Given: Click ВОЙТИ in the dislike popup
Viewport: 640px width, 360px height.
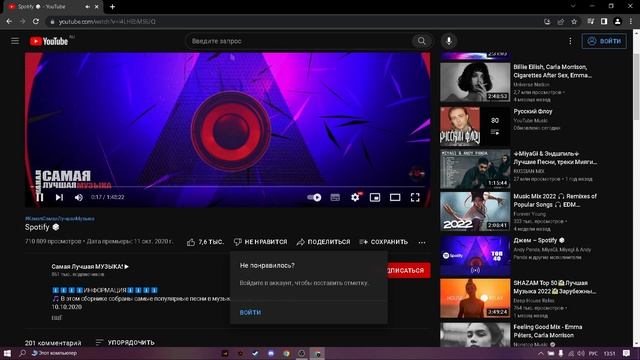Looking at the screenshot, I should pos(250,312).
